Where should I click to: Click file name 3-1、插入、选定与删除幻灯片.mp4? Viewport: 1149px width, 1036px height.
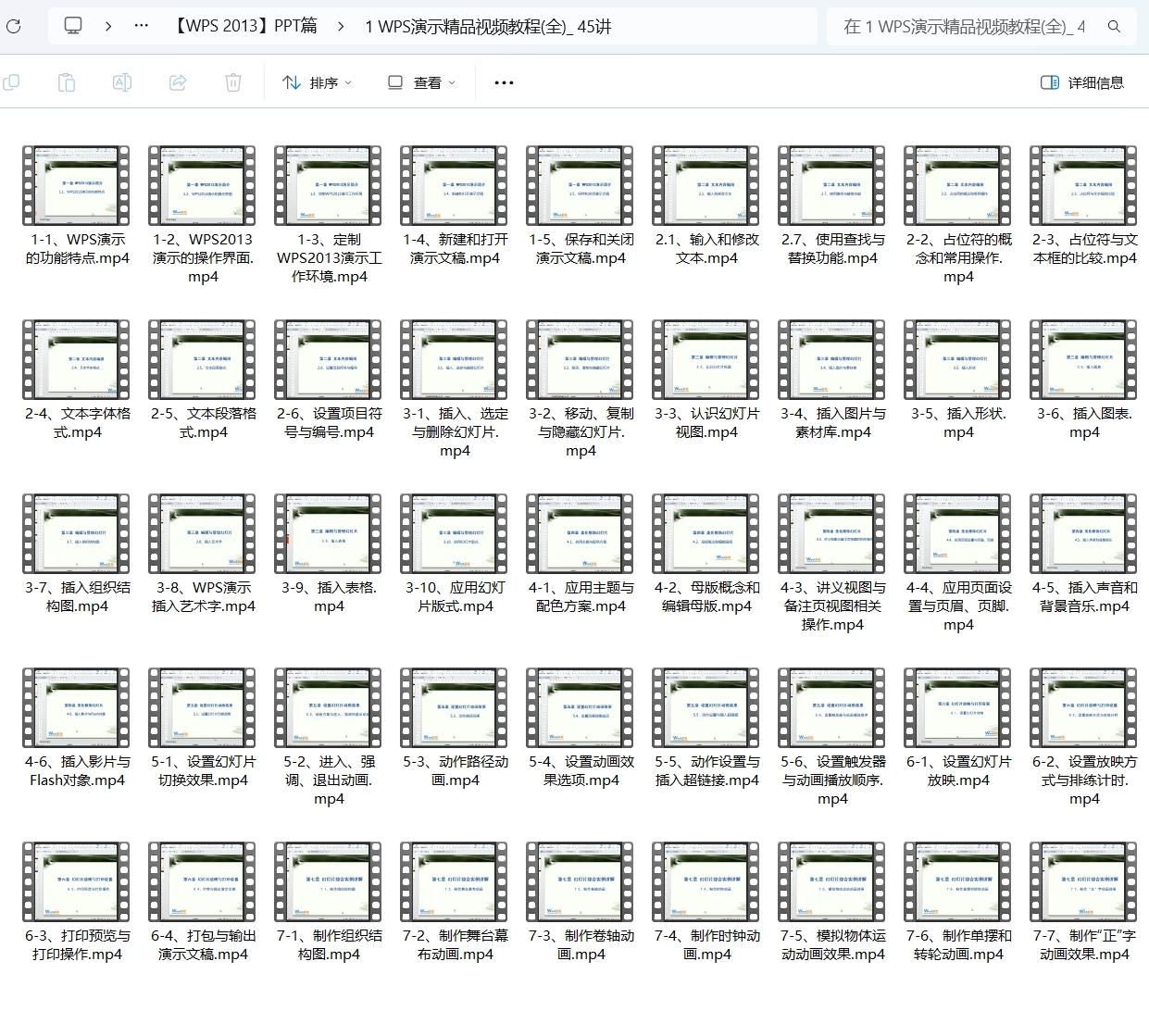point(455,431)
